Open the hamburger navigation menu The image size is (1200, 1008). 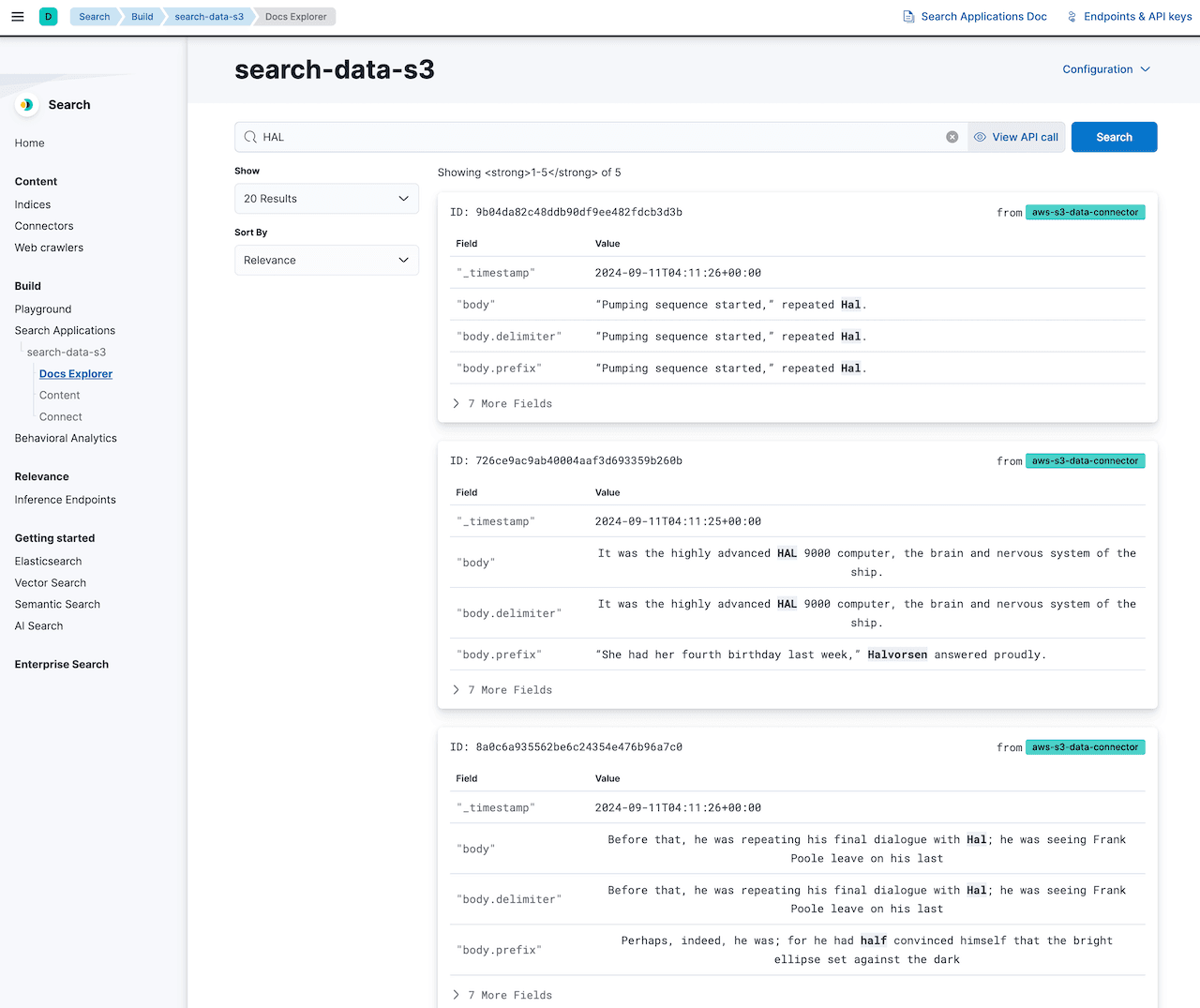(17, 16)
